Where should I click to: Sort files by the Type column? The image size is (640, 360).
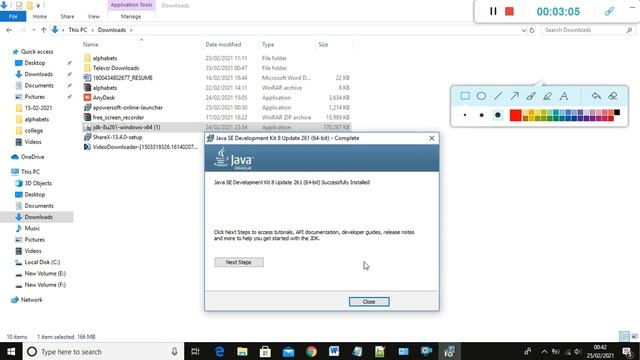[x=268, y=44]
